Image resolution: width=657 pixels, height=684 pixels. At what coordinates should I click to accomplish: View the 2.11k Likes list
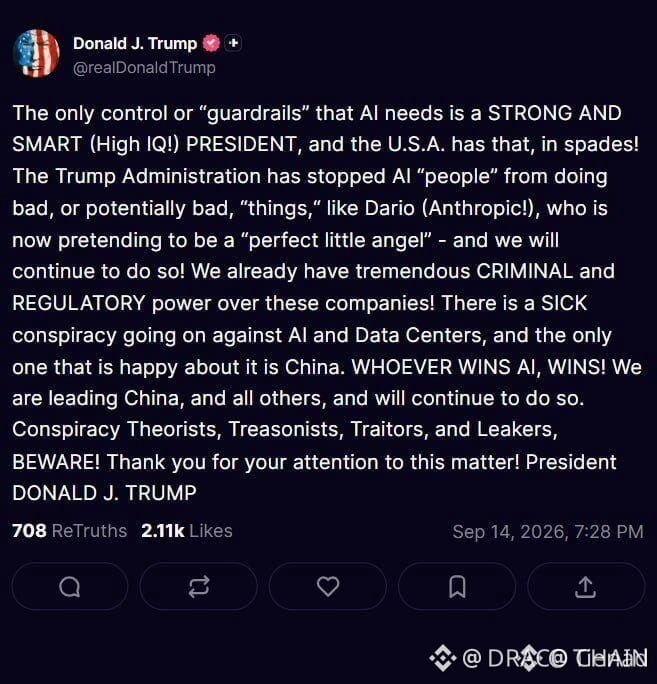coord(187,531)
